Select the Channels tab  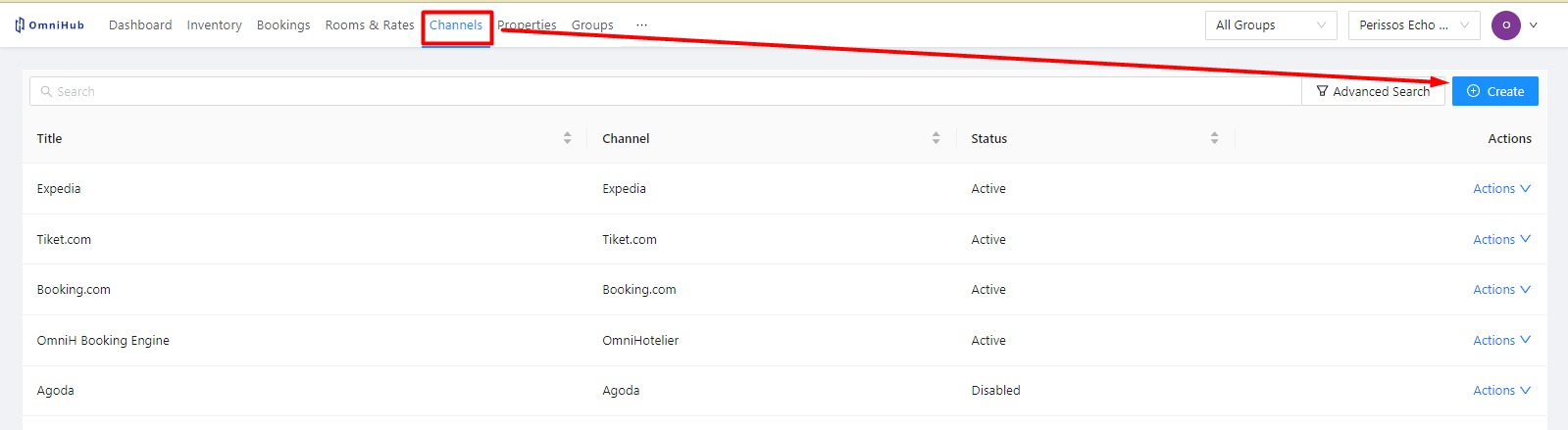456,25
